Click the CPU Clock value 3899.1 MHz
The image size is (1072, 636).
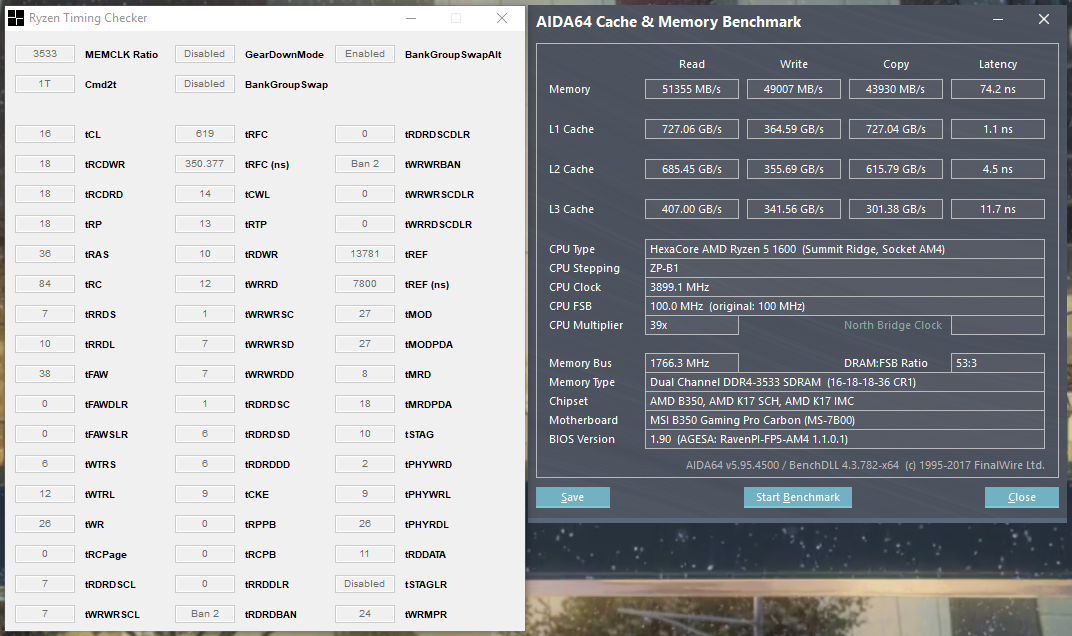[844, 287]
